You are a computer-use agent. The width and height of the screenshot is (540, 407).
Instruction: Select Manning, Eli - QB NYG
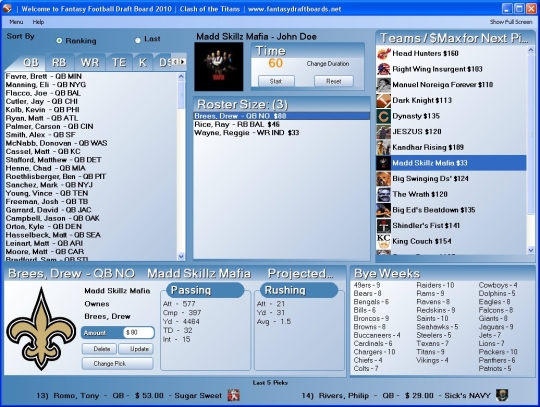point(91,85)
